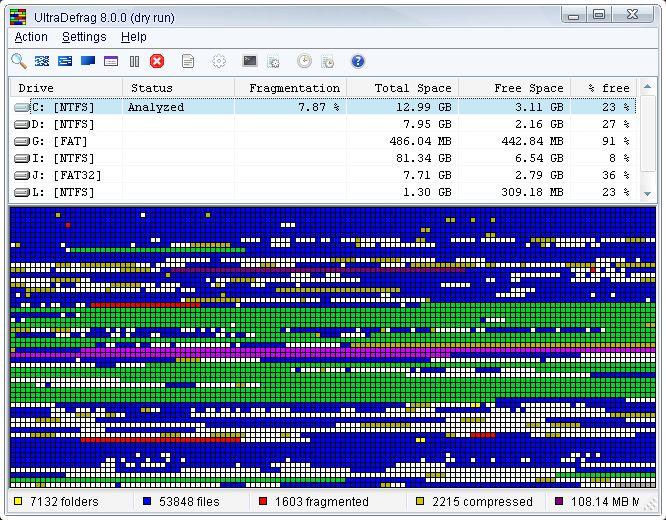The image size is (666, 520).
Task: Click the Analyzed status cell
Action: pos(156,107)
